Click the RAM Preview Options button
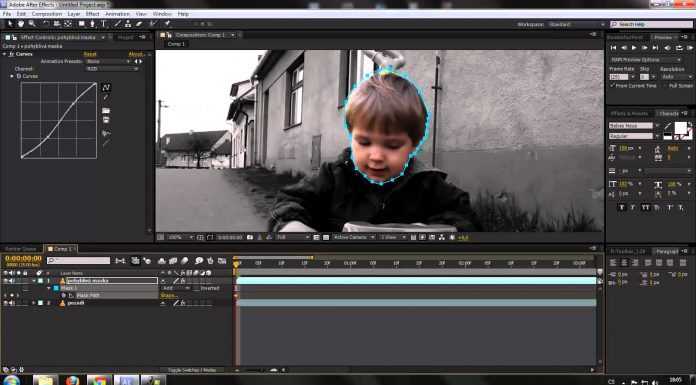 point(646,60)
